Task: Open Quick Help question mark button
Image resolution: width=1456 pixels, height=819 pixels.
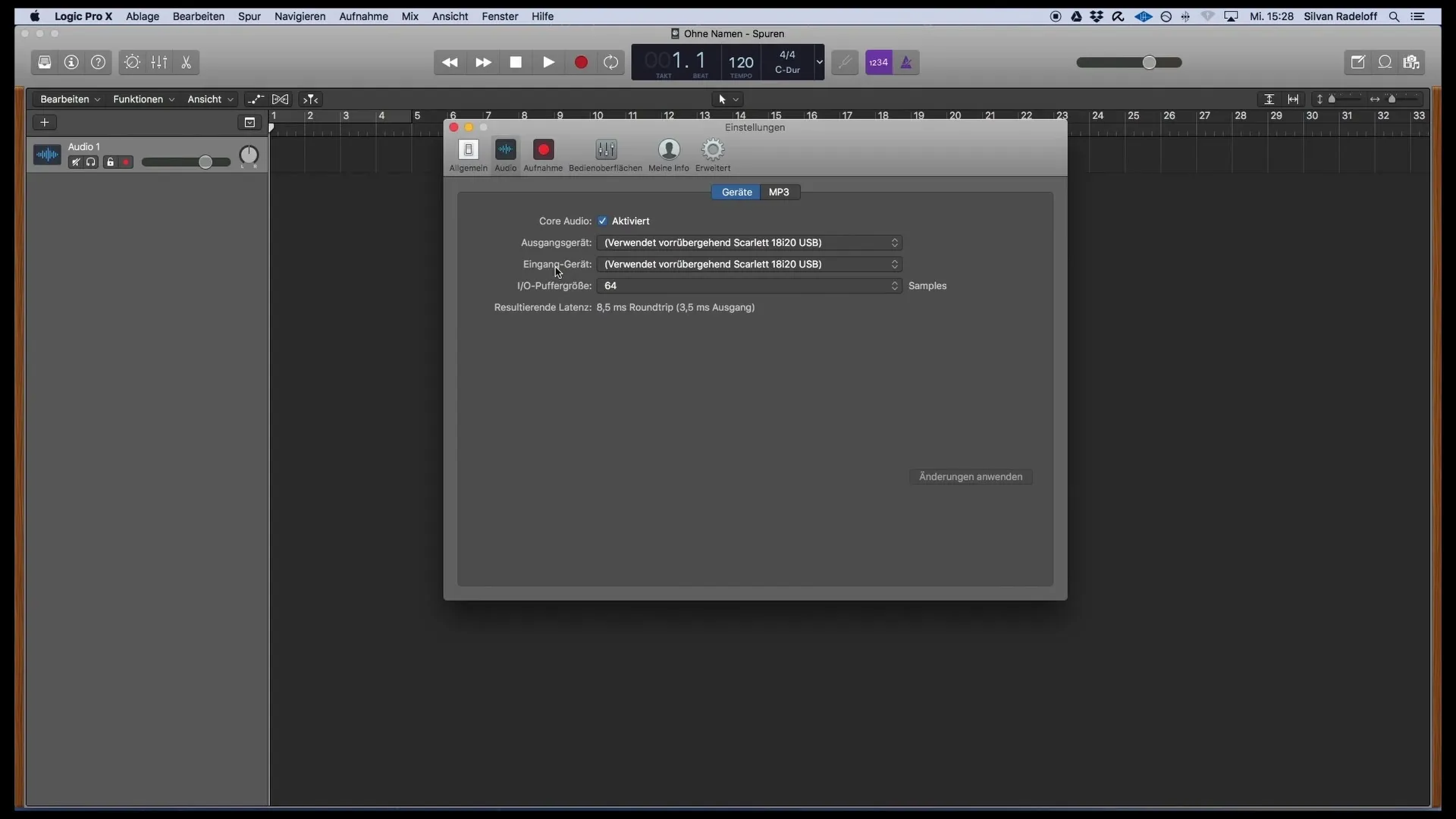Action: (99, 62)
